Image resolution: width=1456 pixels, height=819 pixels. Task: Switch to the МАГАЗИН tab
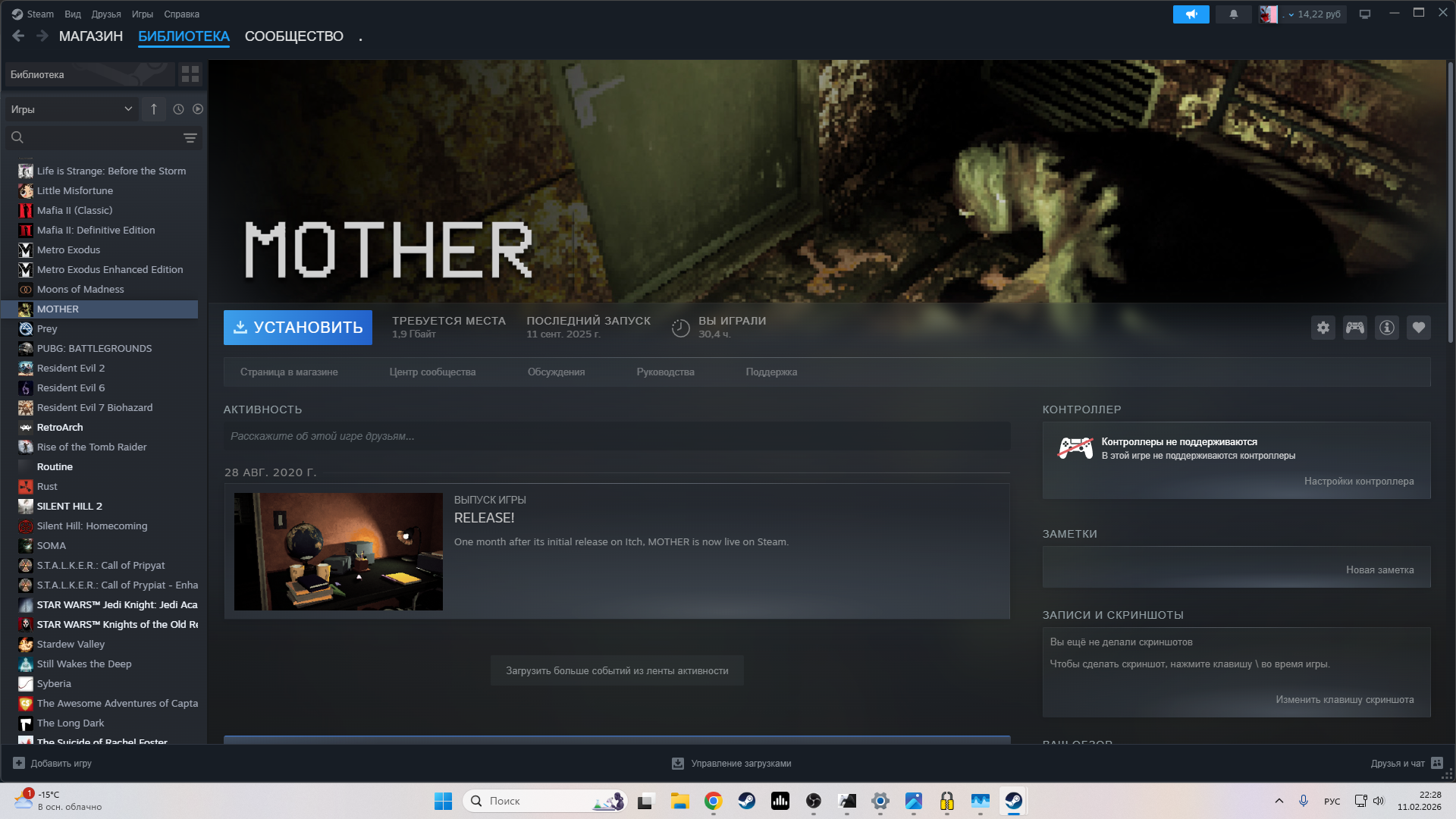[91, 36]
